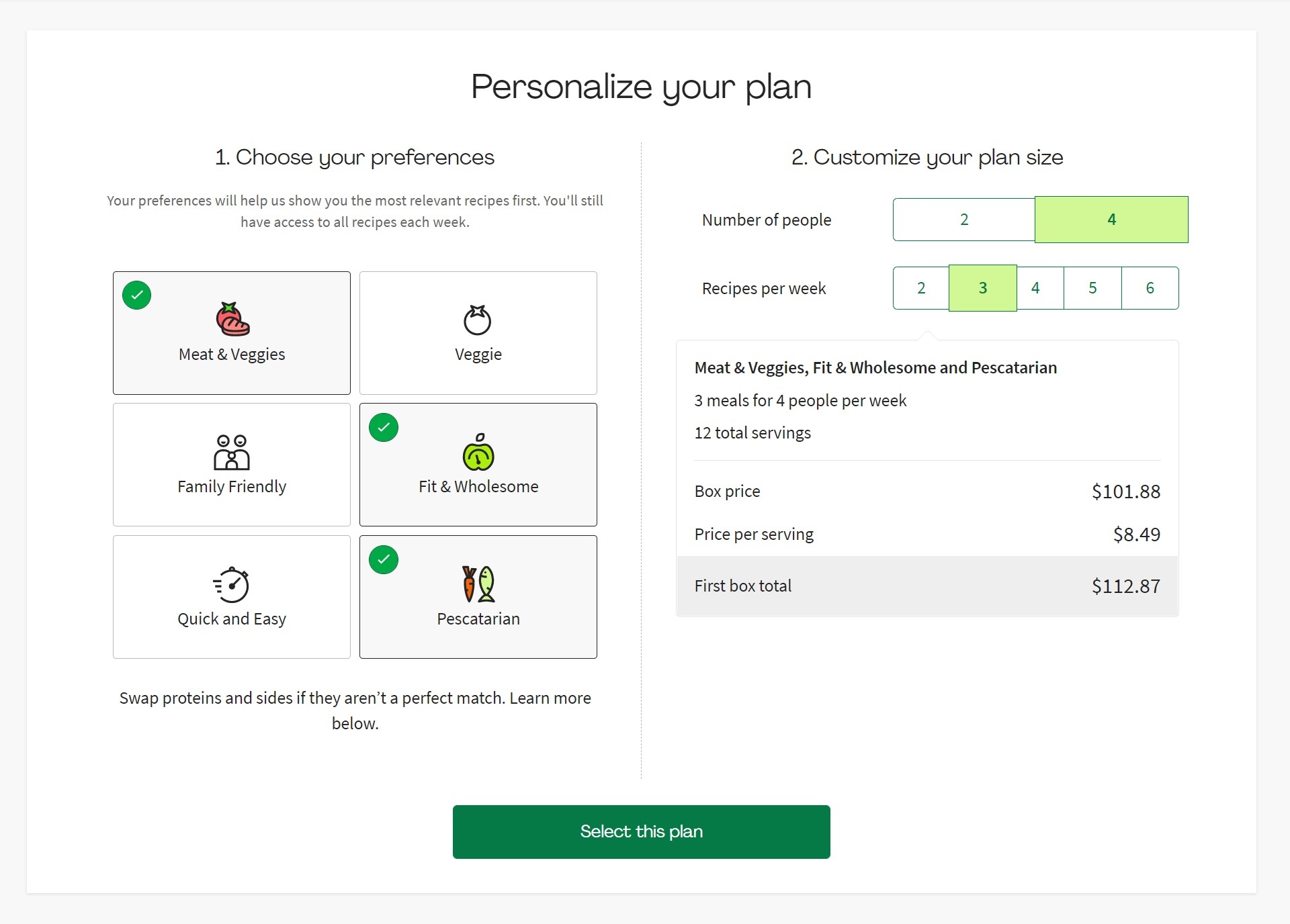The height and width of the screenshot is (924, 1290).
Task: Enable the Veggie preference
Action: point(478,332)
